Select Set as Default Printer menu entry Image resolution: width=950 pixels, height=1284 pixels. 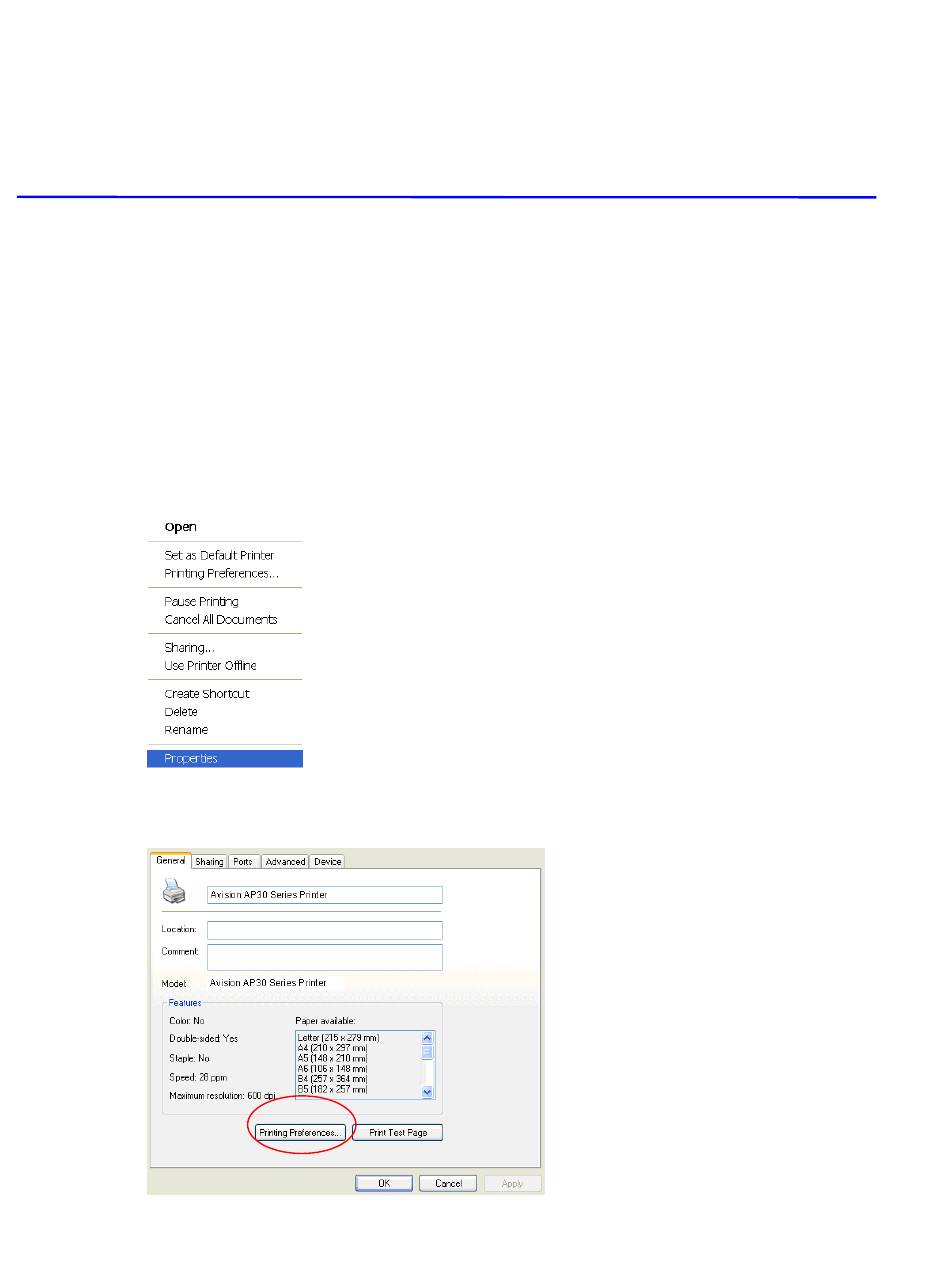(x=219, y=555)
